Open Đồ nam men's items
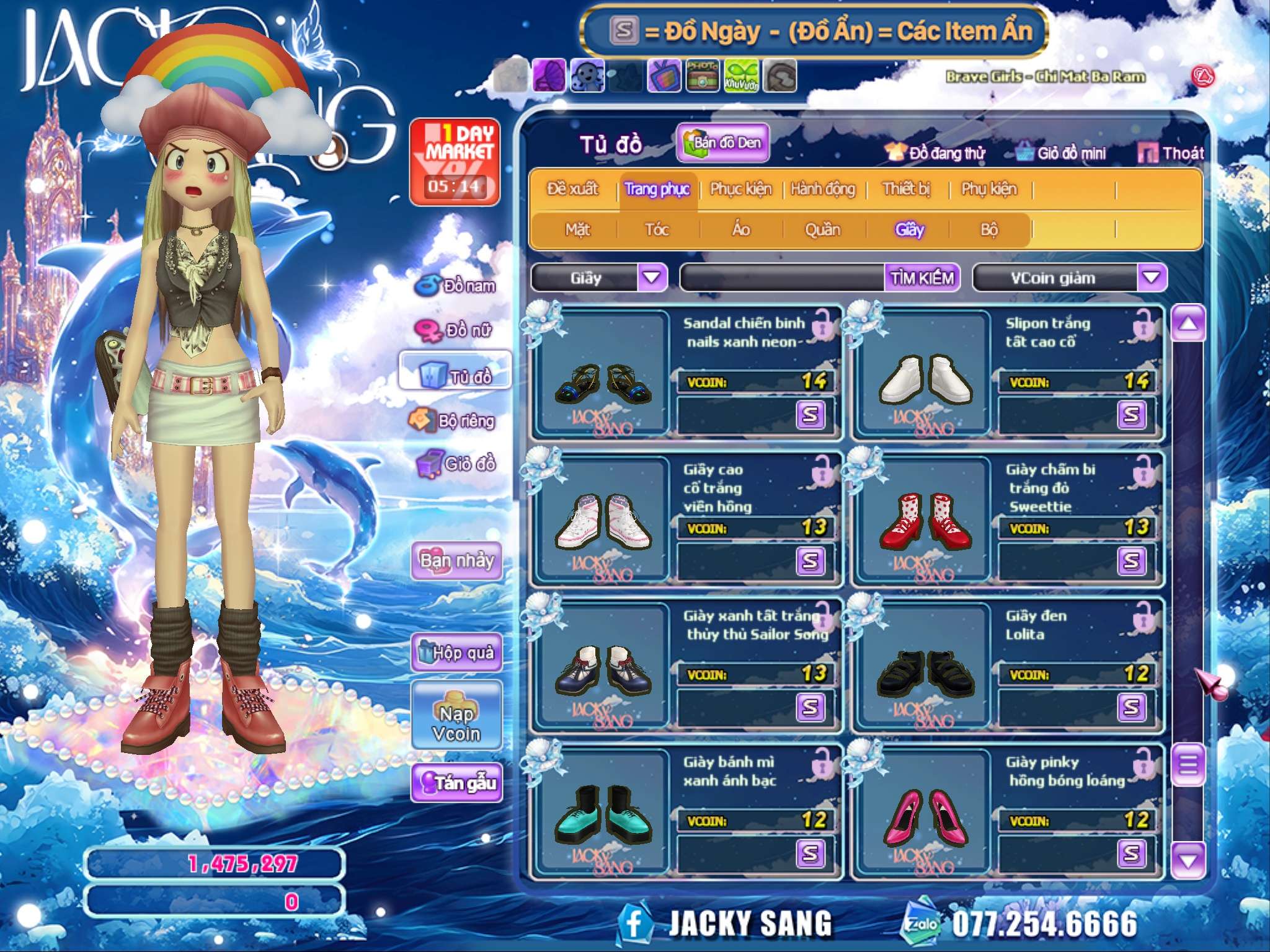 pyautogui.click(x=455, y=286)
